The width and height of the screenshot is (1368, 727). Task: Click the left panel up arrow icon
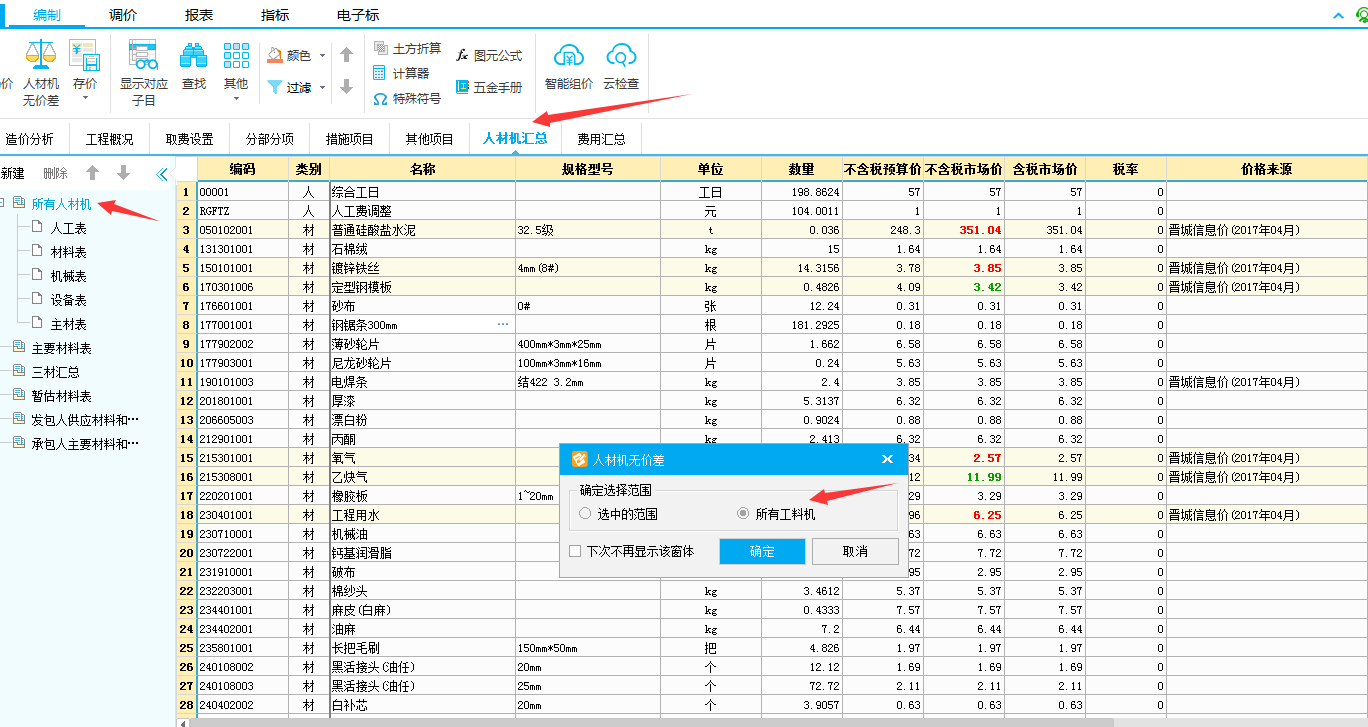[92, 173]
